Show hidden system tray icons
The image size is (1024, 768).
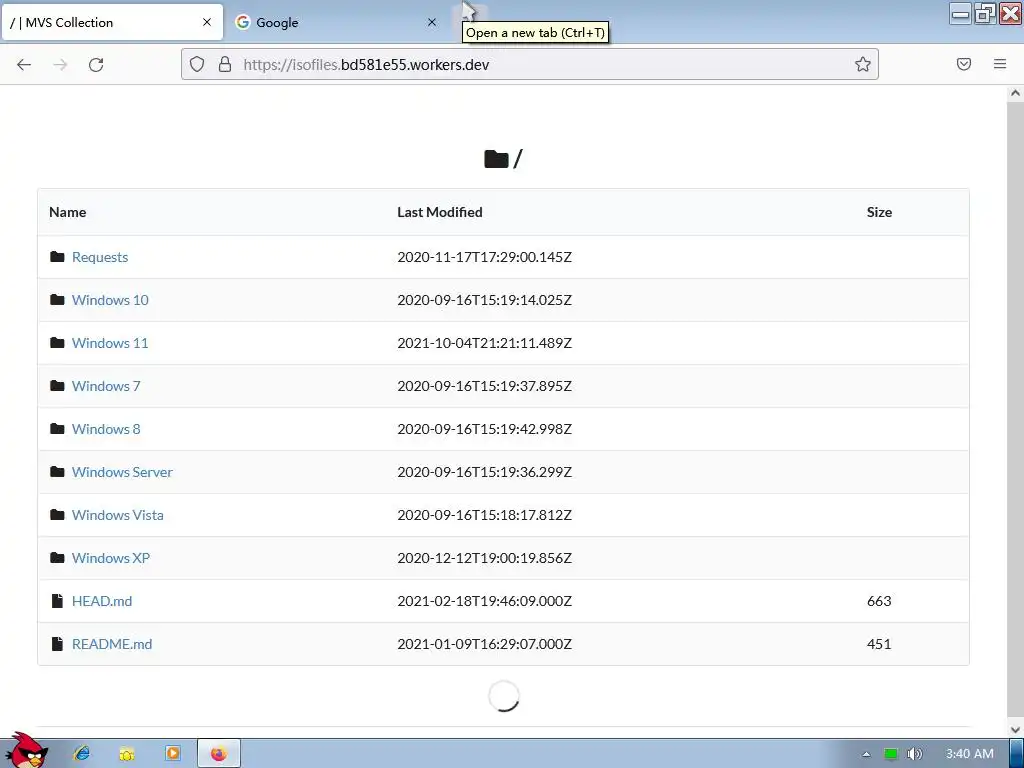tap(867, 754)
